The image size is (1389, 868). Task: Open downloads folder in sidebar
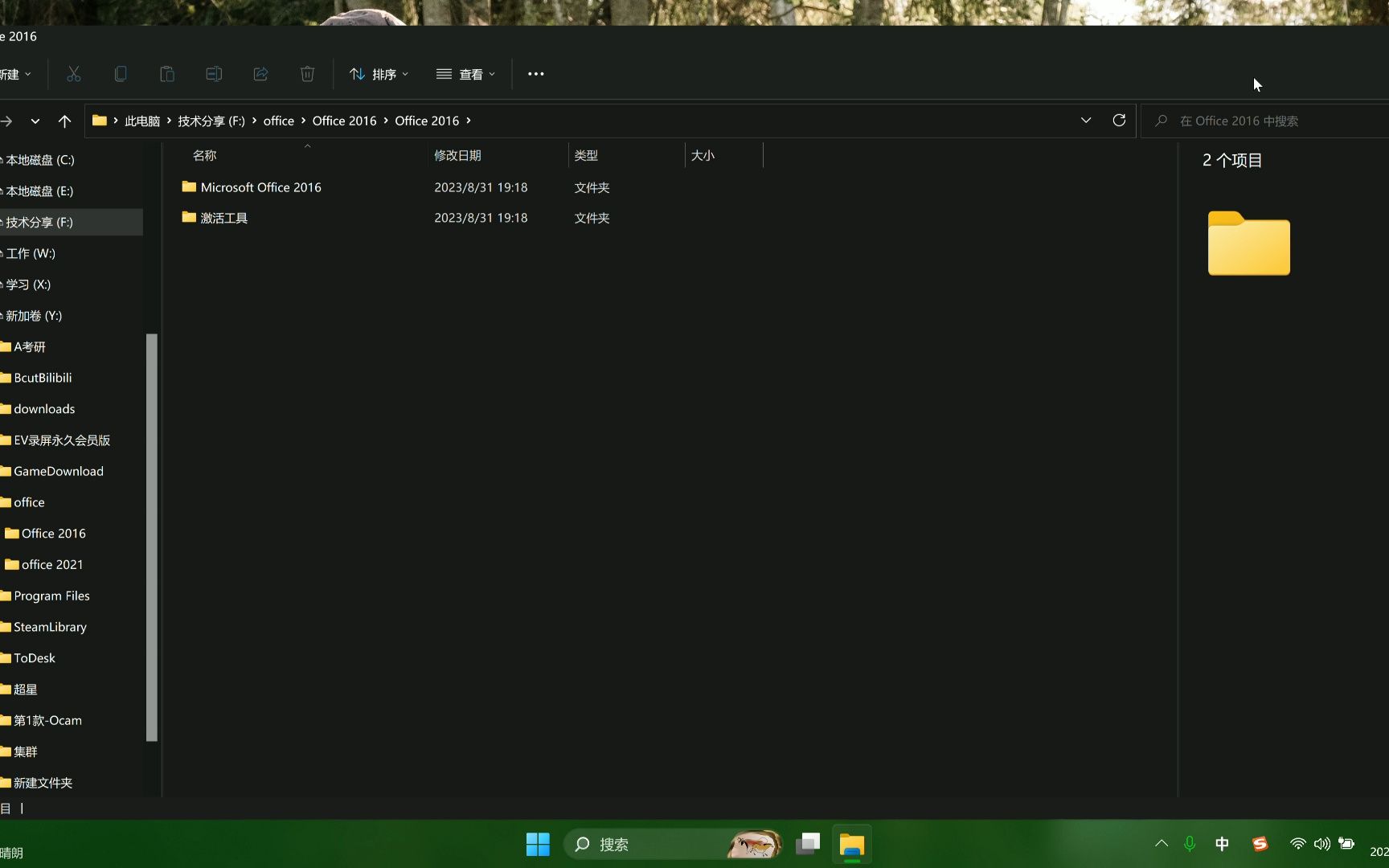click(x=44, y=409)
